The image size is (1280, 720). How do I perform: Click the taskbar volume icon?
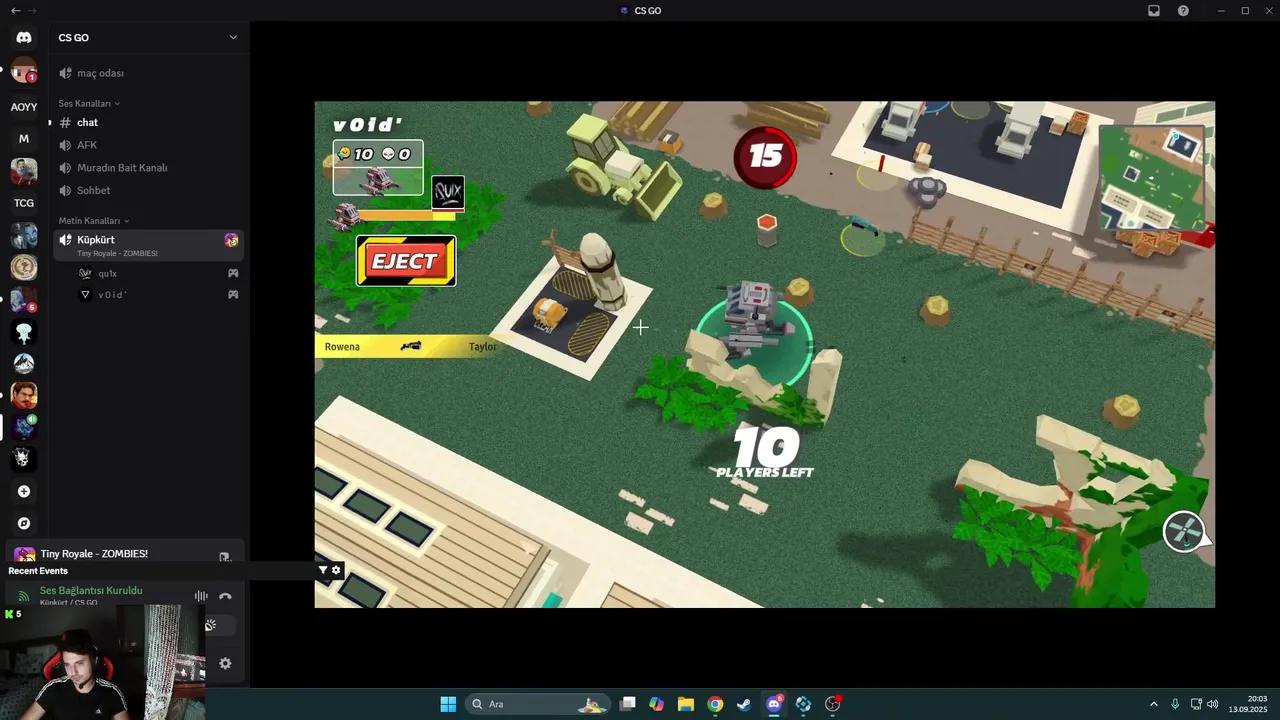click(1213, 704)
